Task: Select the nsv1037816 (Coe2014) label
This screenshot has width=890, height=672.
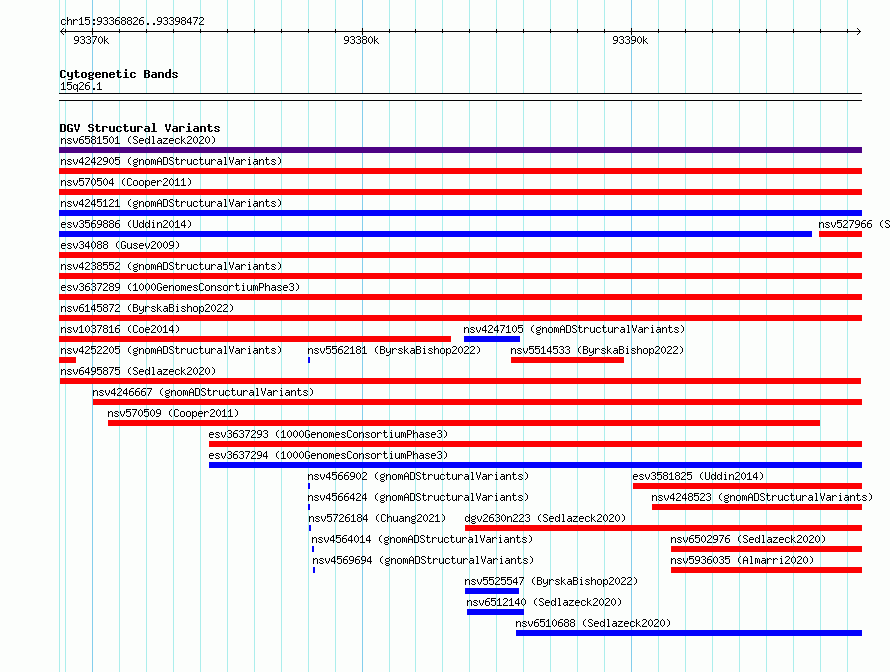Action: 120,329
